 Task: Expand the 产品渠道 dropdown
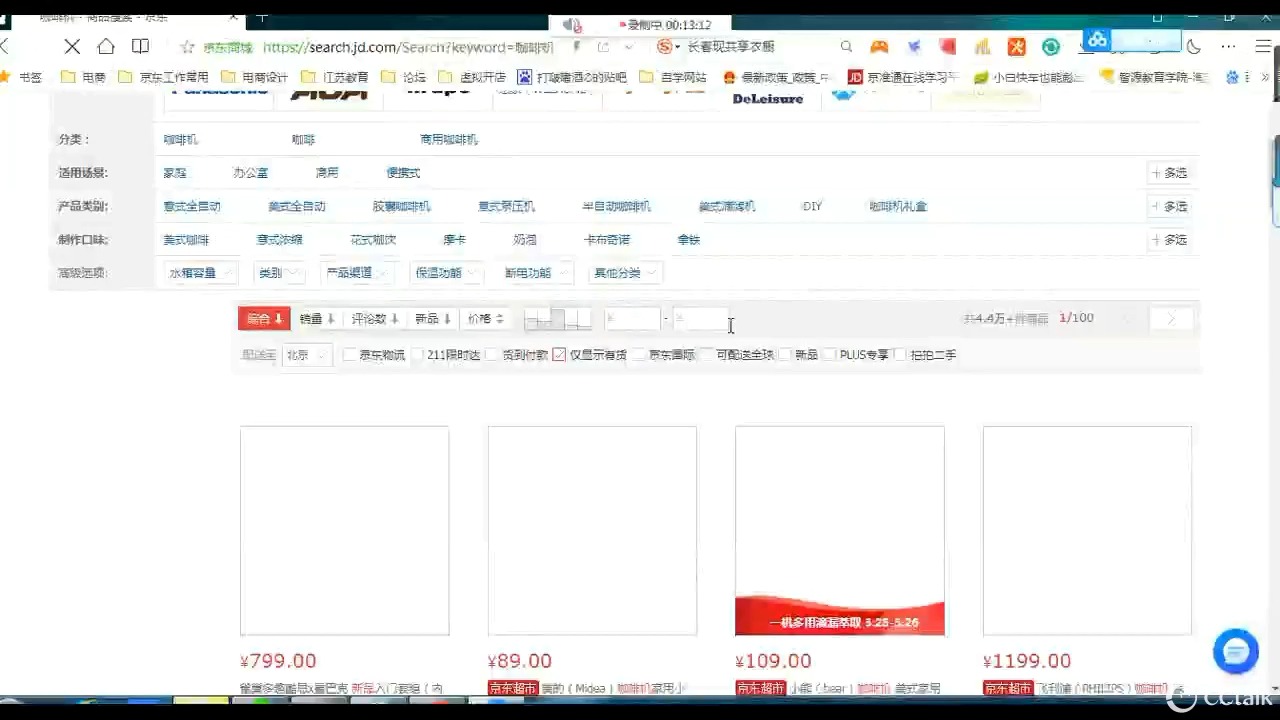(x=357, y=273)
